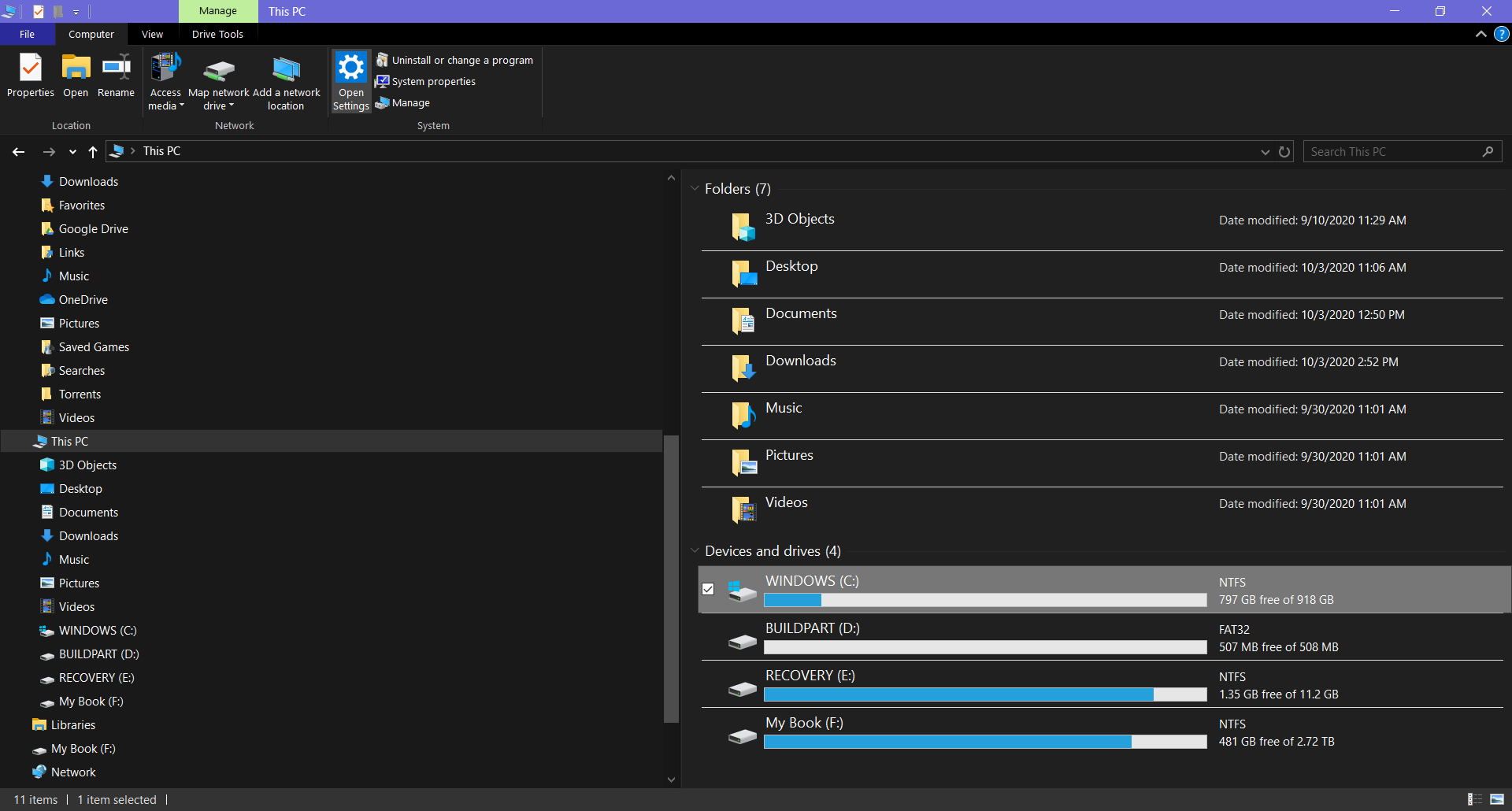Open Explorer help icon
This screenshot has height=811, width=1512.
pyautogui.click(x=1502, y=34)
